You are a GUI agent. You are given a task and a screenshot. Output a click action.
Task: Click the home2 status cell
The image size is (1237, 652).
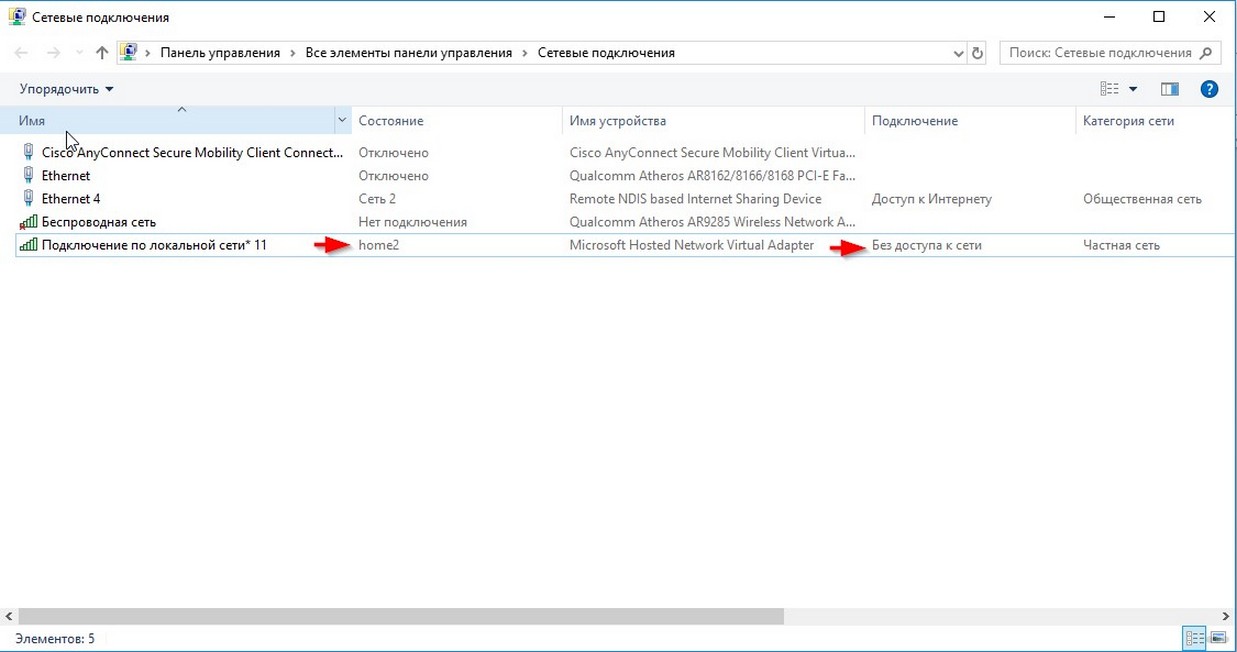click(379, 245)
